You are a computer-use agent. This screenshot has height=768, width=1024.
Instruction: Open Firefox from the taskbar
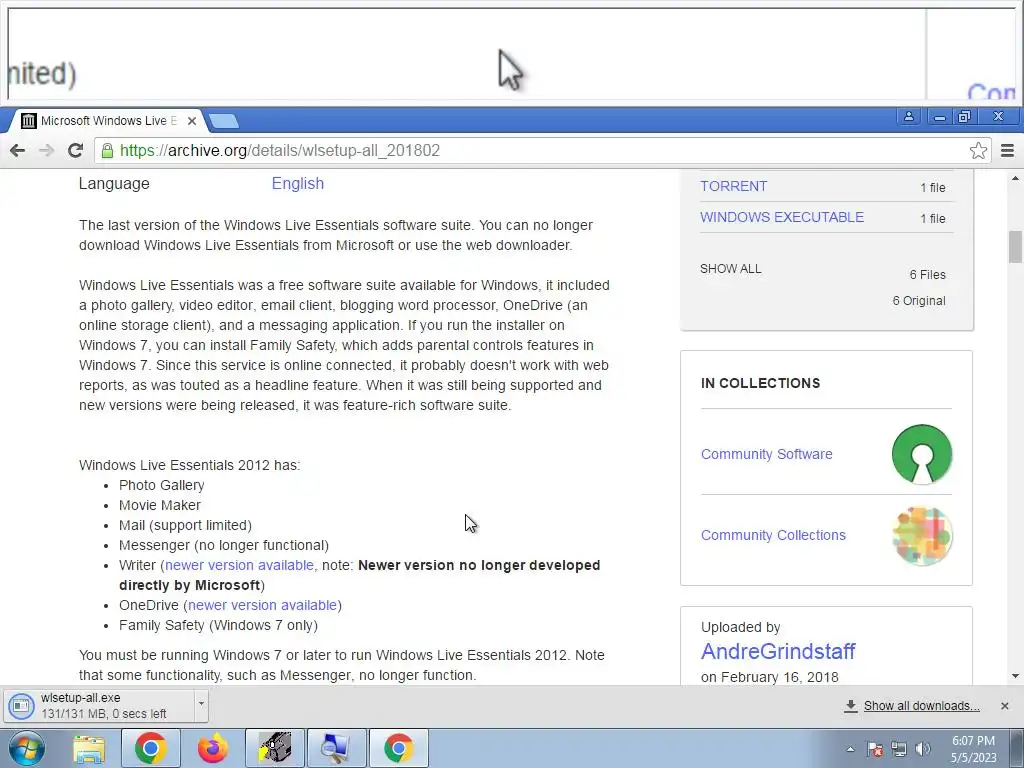point(212,748)
